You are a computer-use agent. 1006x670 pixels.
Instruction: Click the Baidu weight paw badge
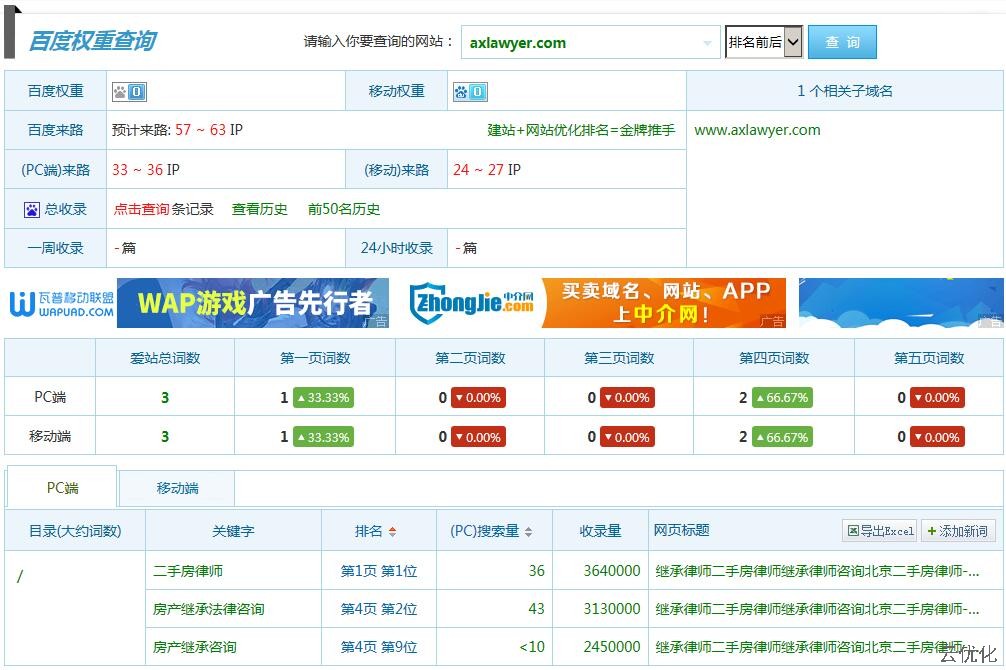point(128,92)
